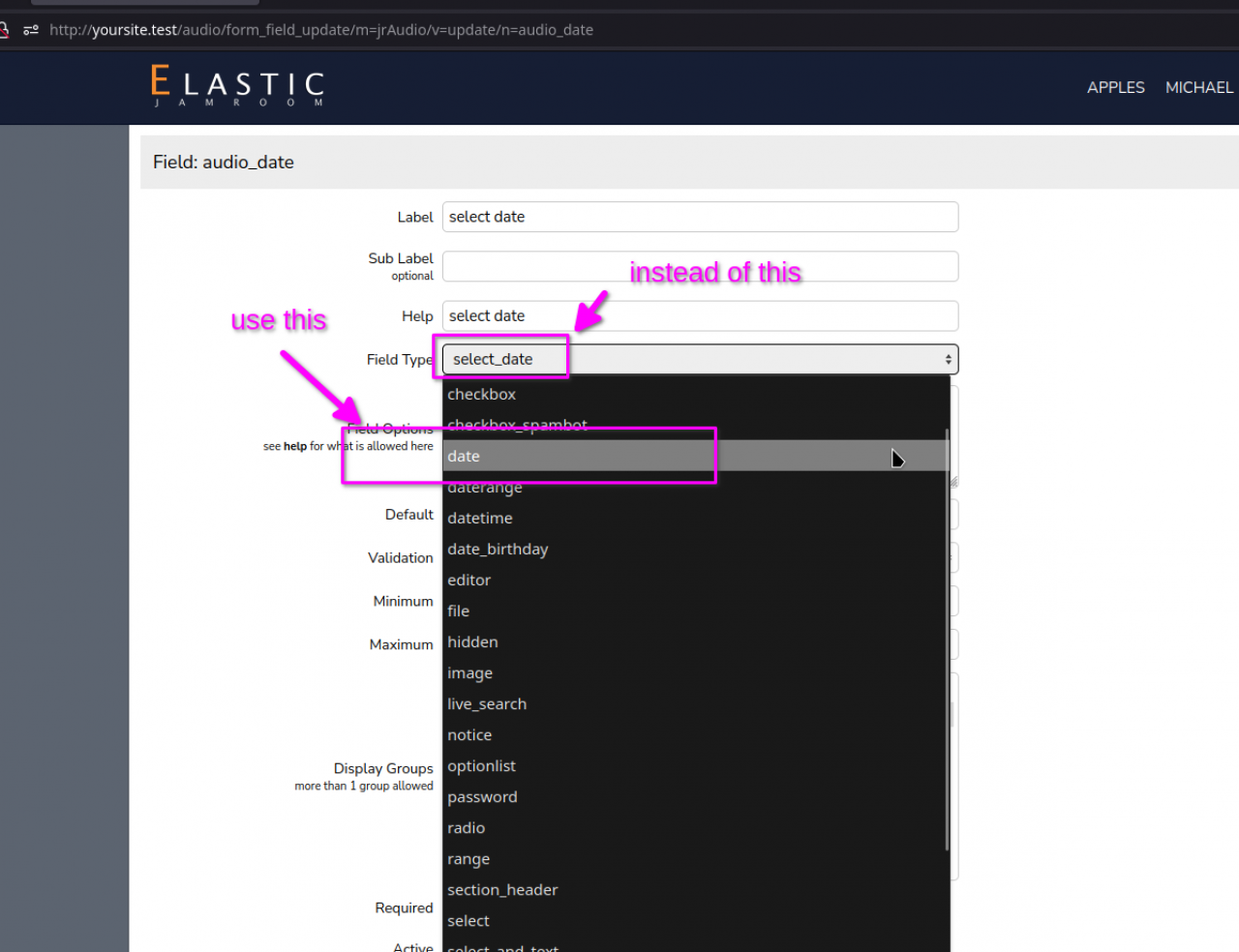
Task: Click the site info icon in address bar
Action: (31, 30)
